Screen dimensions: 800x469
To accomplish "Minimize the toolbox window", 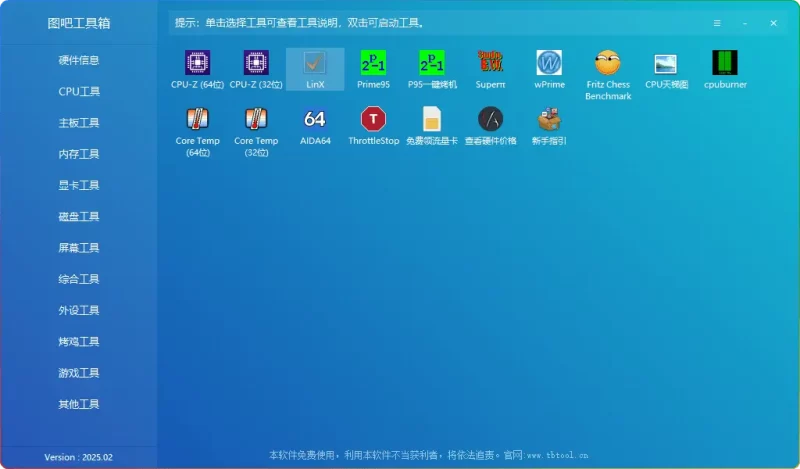I will 745,23.
